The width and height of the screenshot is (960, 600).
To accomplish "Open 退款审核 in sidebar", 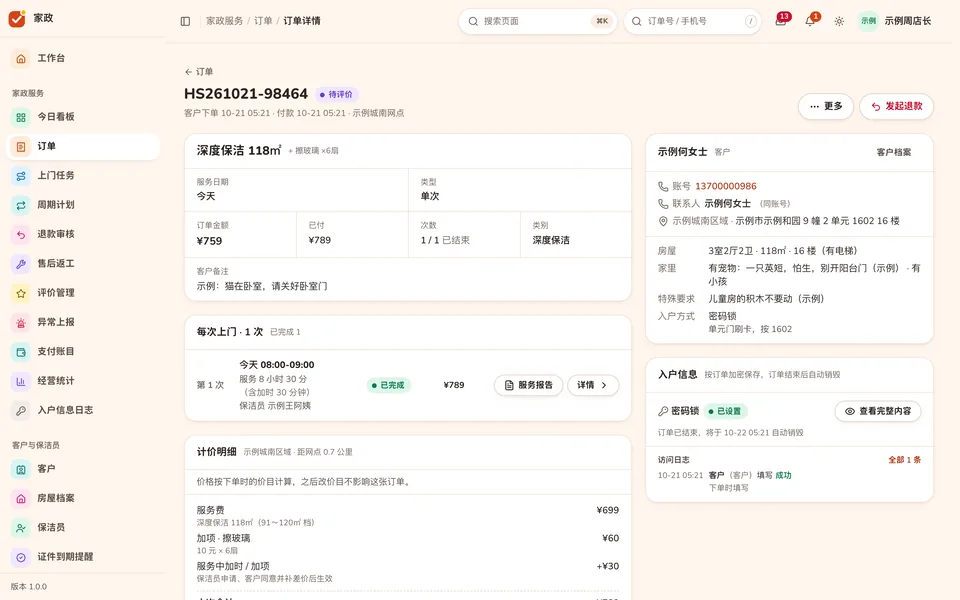I will [x=83, y=234].
